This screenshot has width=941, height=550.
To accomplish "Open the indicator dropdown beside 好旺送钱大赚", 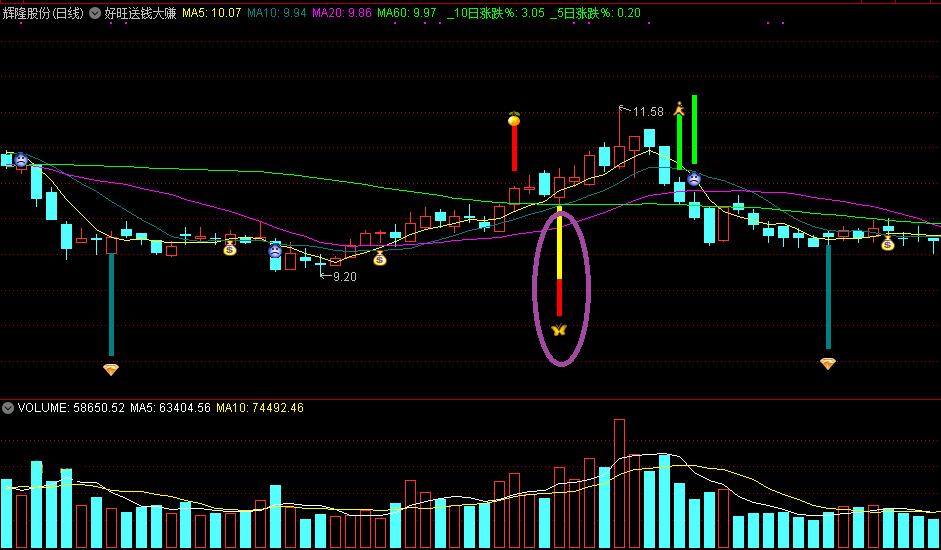I will click(95, 13).
